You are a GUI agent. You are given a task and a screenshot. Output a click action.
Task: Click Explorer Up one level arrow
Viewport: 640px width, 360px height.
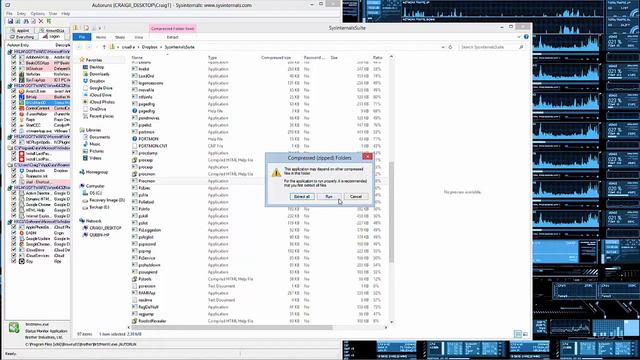[104, 47]
